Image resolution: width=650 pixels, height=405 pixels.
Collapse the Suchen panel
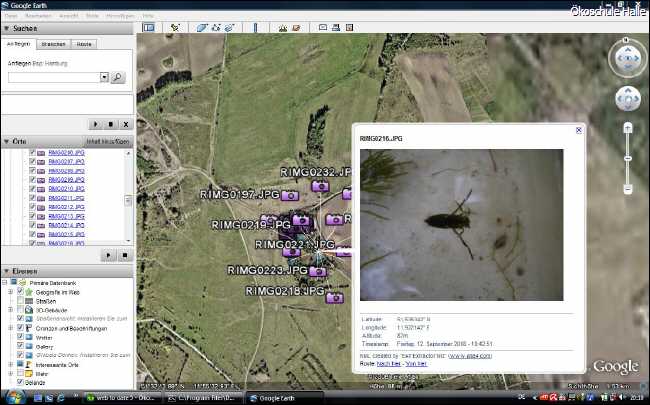7,30
